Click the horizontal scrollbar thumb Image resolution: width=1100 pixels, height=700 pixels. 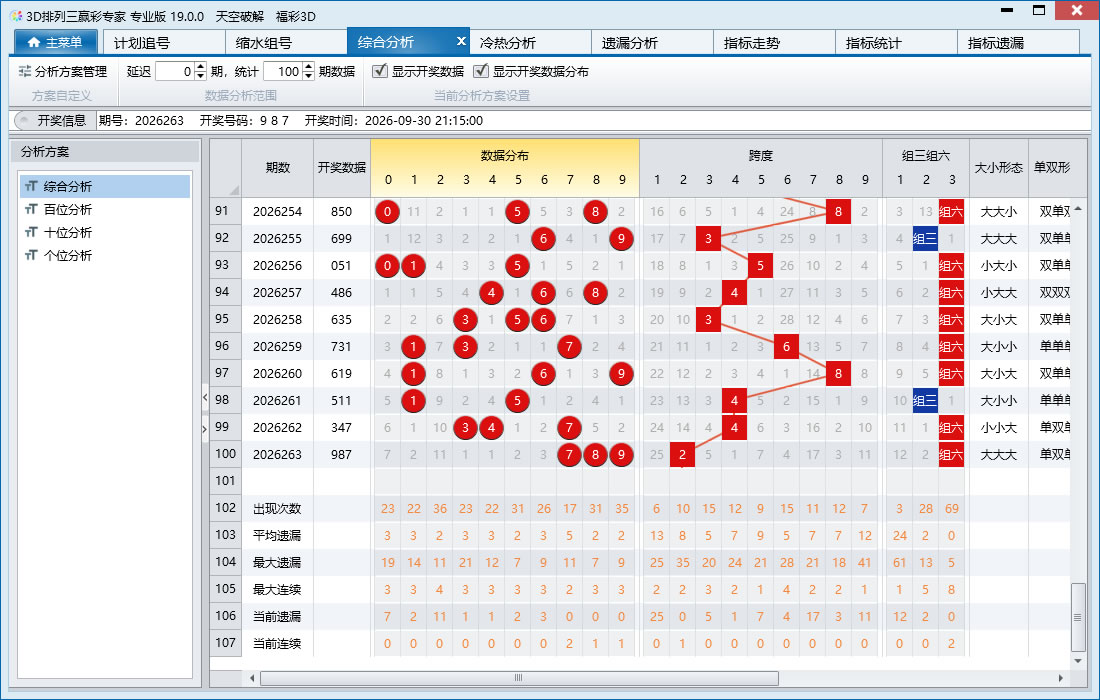(x=519, y=678)
